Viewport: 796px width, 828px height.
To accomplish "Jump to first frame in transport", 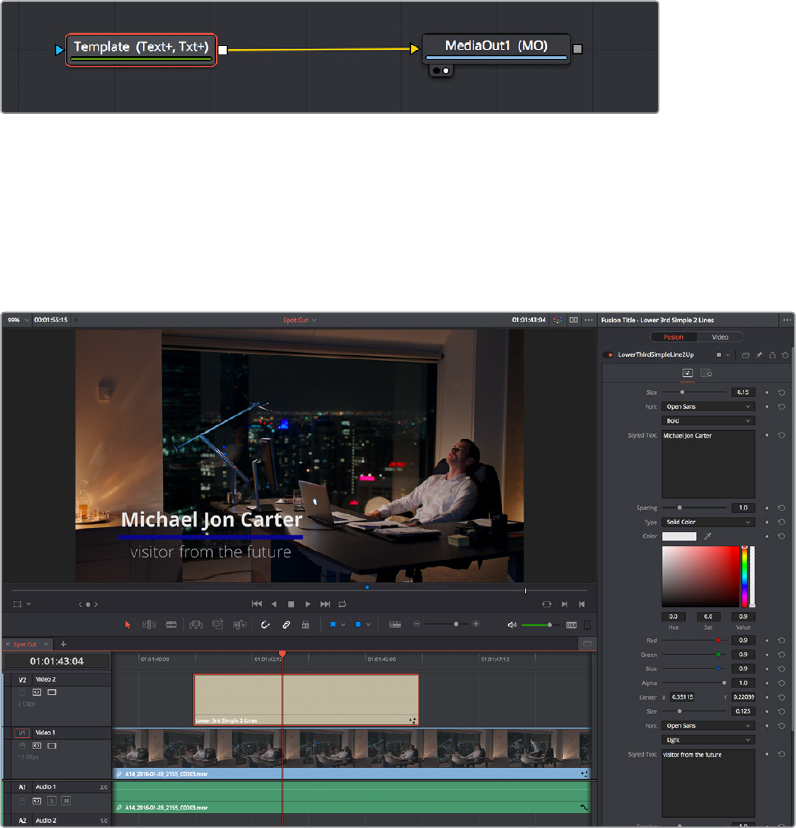I will [x=257, y=604].
